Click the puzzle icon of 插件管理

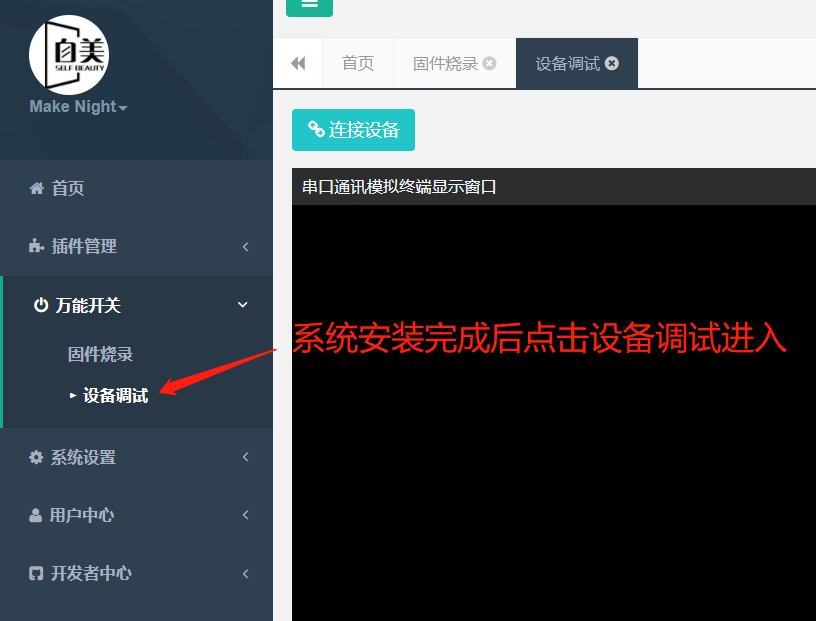(x=36, y=246)
